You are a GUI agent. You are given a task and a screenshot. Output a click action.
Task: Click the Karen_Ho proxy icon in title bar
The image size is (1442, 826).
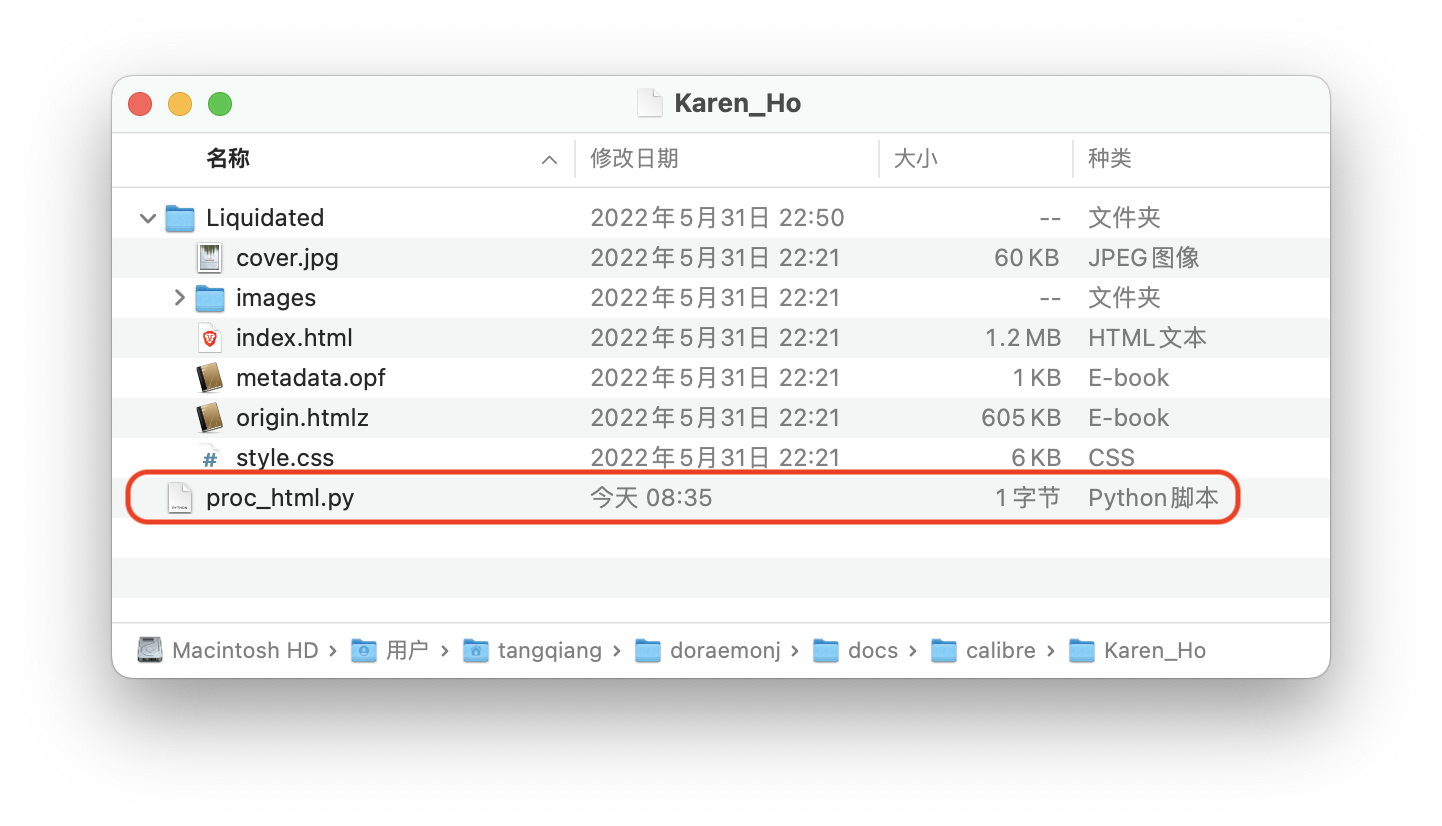[x=649, y=103]
